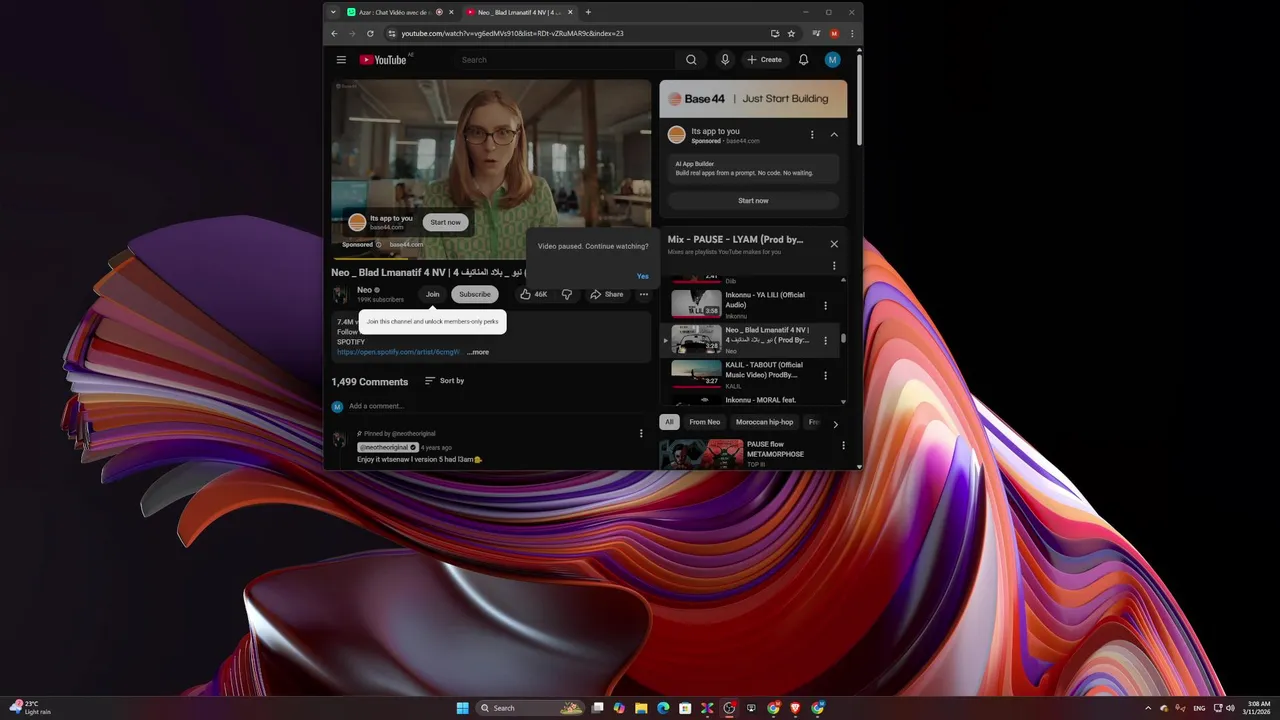Open the comments Sort by dropdown
The width and height of the screenshot is (1280, 720).
(444, 381)
